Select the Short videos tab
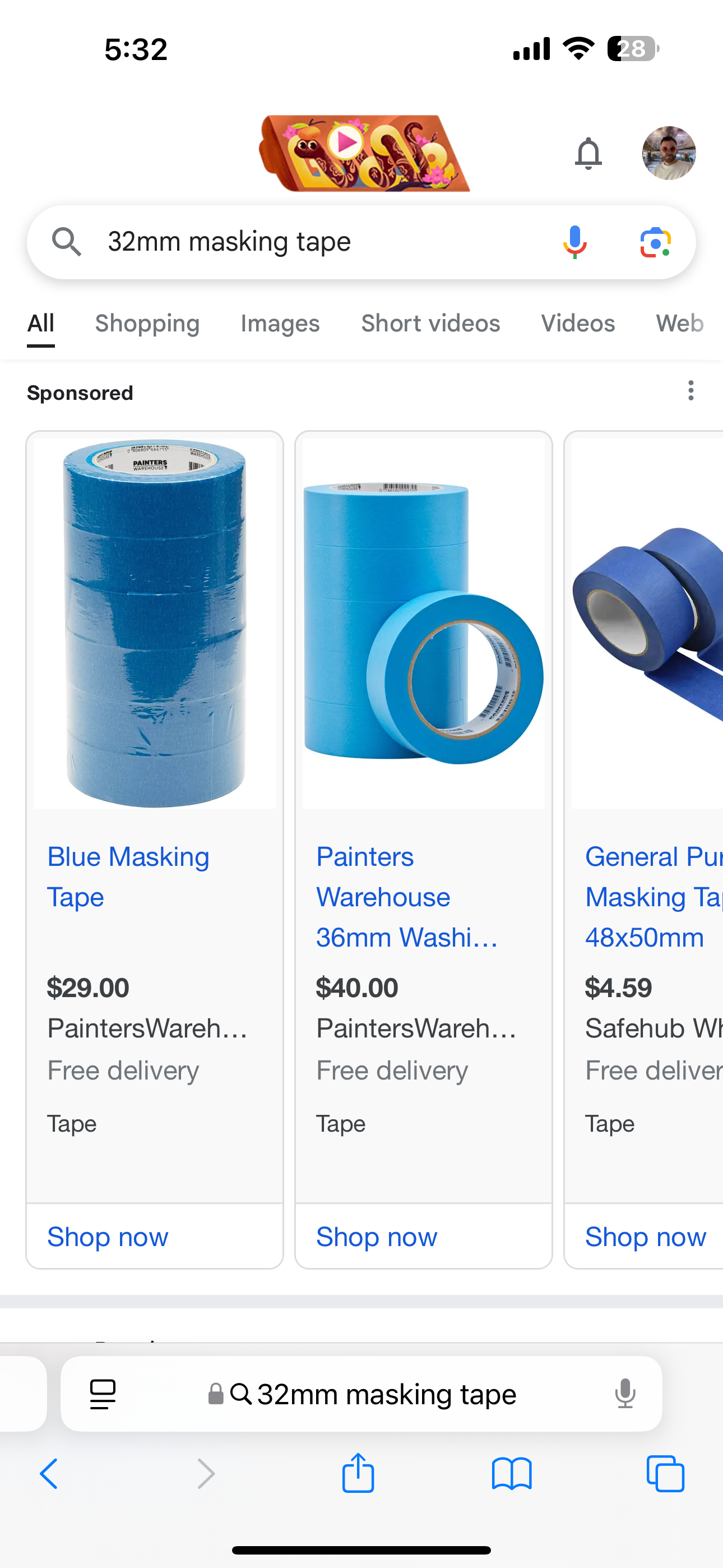This screenshot has height=1568, width=723. click(431, 323)
